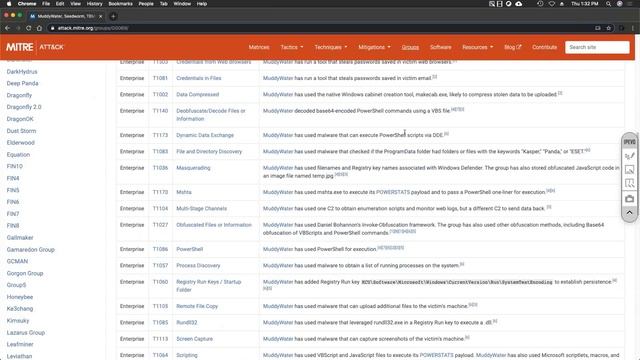Screen dimensions: 640x360
Task: Open File and Directory Discovery technique
Action: coord(209,151)
